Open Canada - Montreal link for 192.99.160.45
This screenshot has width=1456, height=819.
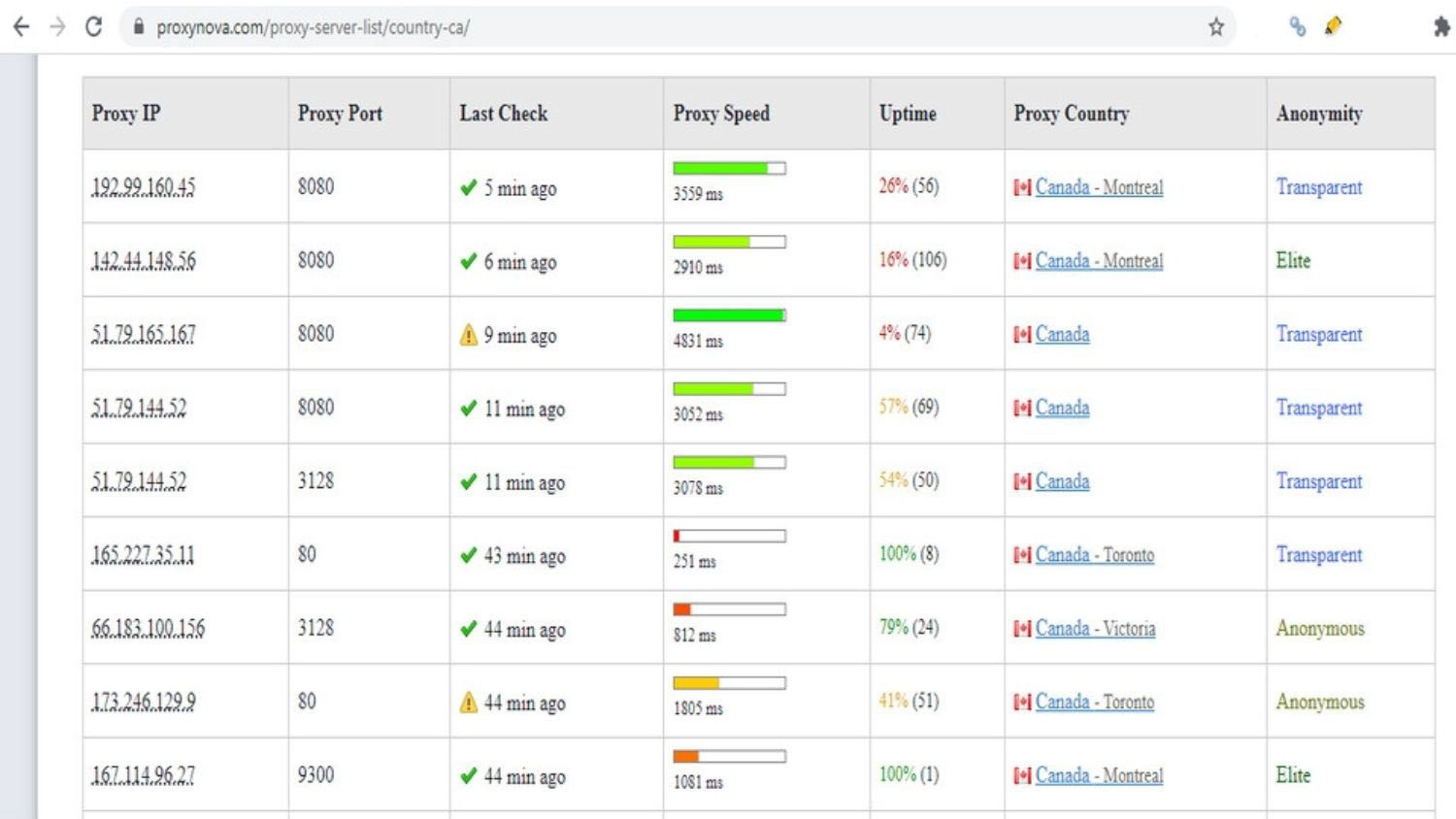tap(1099, 187)
